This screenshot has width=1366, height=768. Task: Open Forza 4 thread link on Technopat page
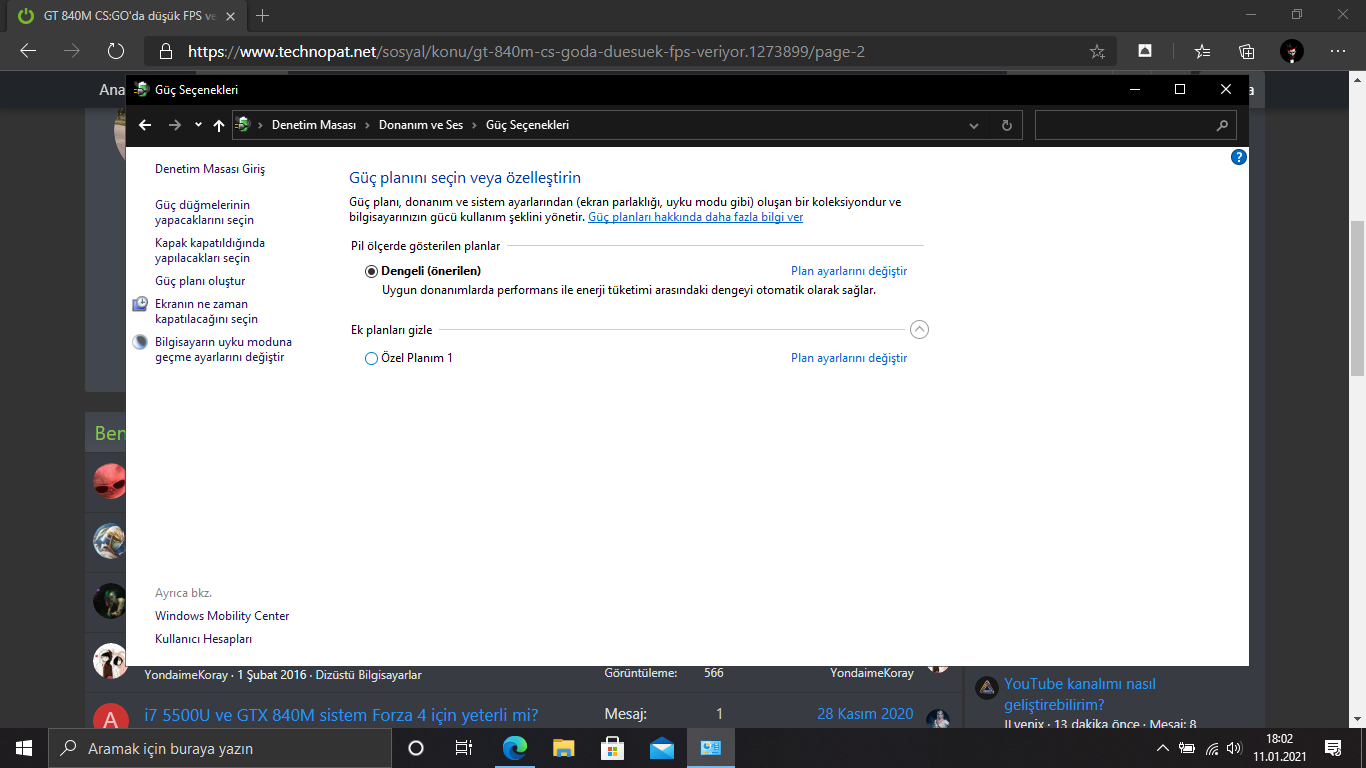tap(341, 715)
